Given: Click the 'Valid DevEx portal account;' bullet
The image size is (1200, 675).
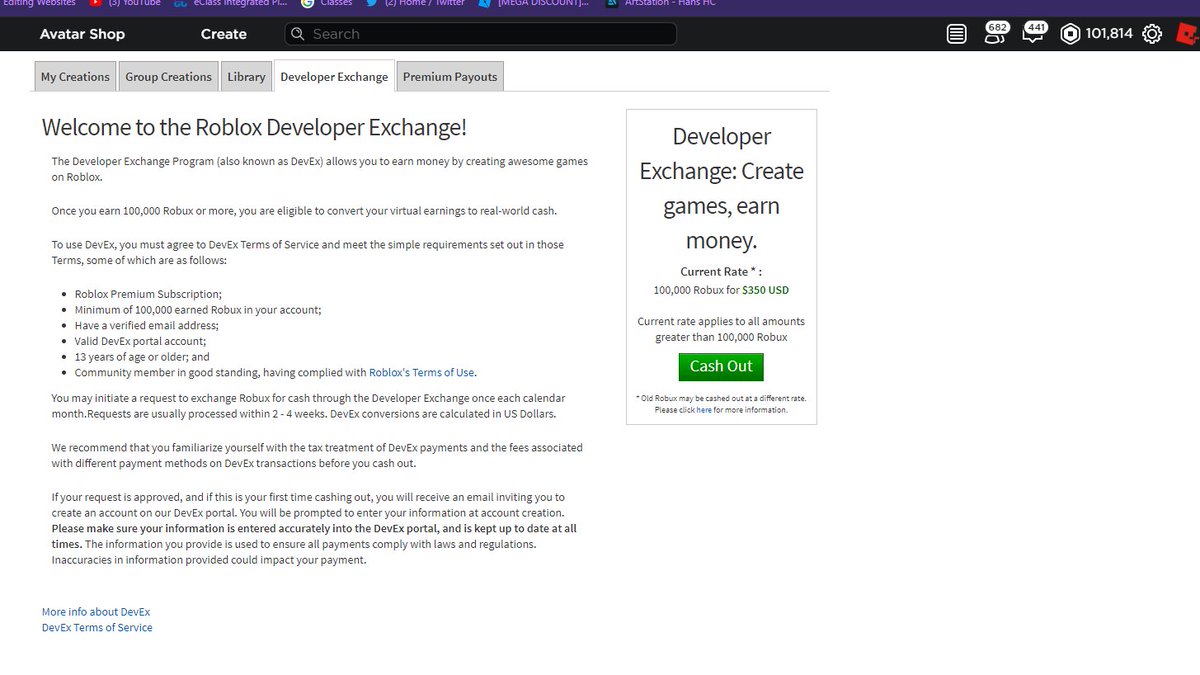Looking at the screenshot, I should pyautogui.click(x=141, y=341).
